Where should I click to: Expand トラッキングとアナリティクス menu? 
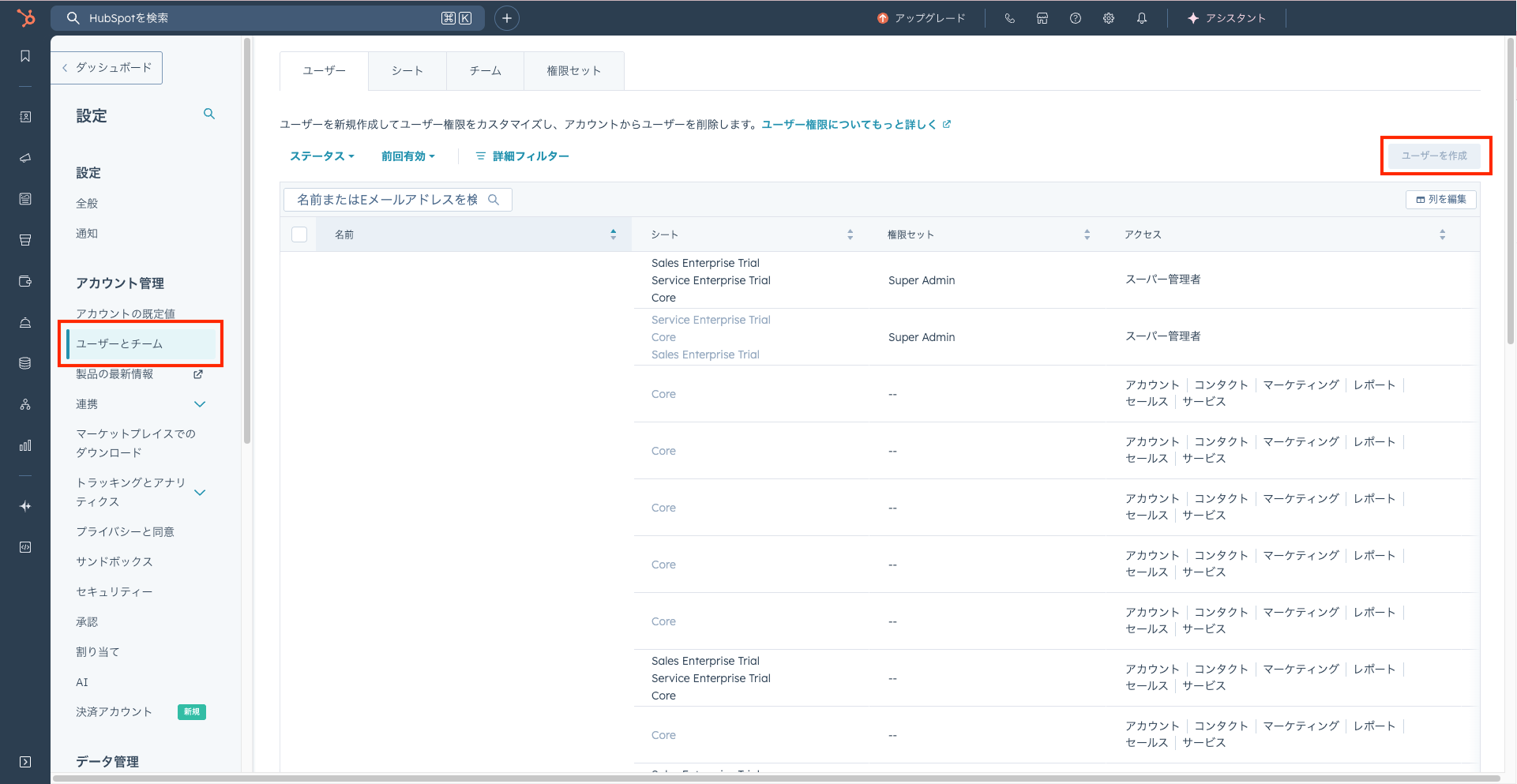pos(200,493)
